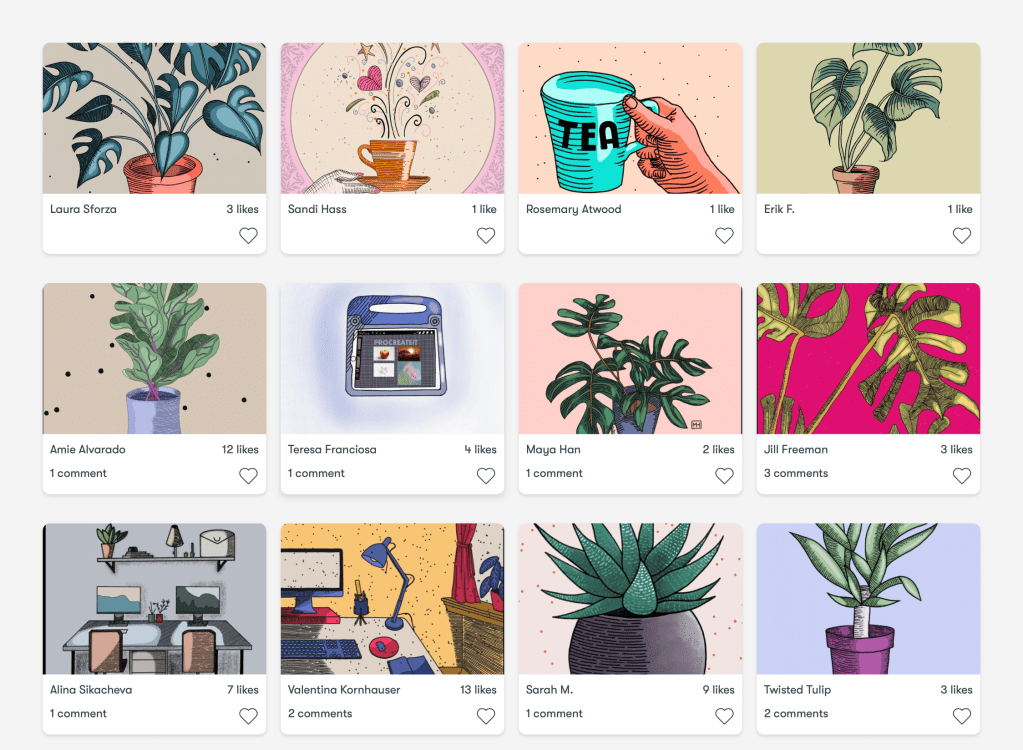The height and width of the screenshot is (750, 1023).
Task: Heart Alina Sikacheva's desk workspace illustration
Action: point(248,716)
